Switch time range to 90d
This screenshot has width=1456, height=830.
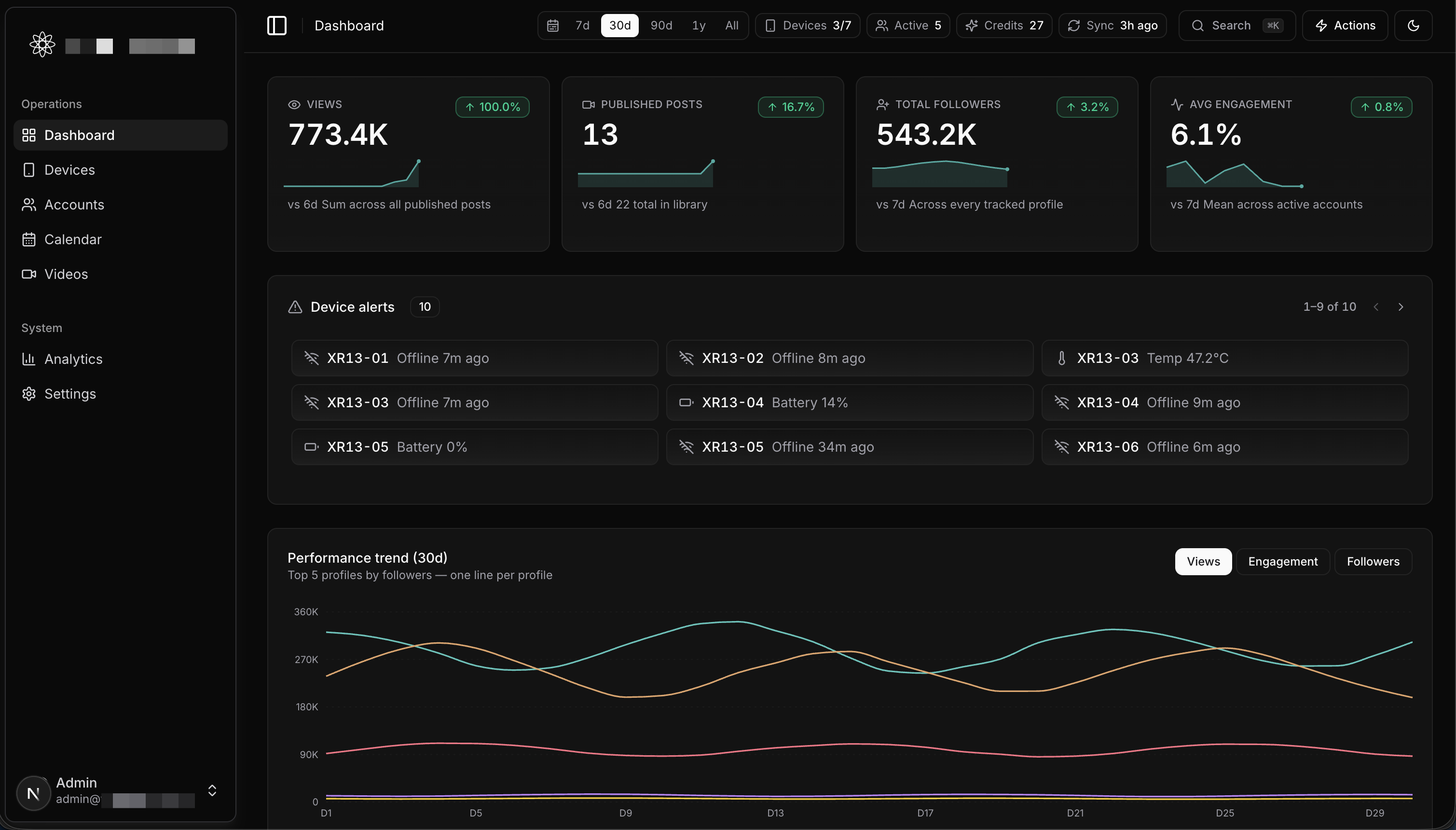coord(661,26)
